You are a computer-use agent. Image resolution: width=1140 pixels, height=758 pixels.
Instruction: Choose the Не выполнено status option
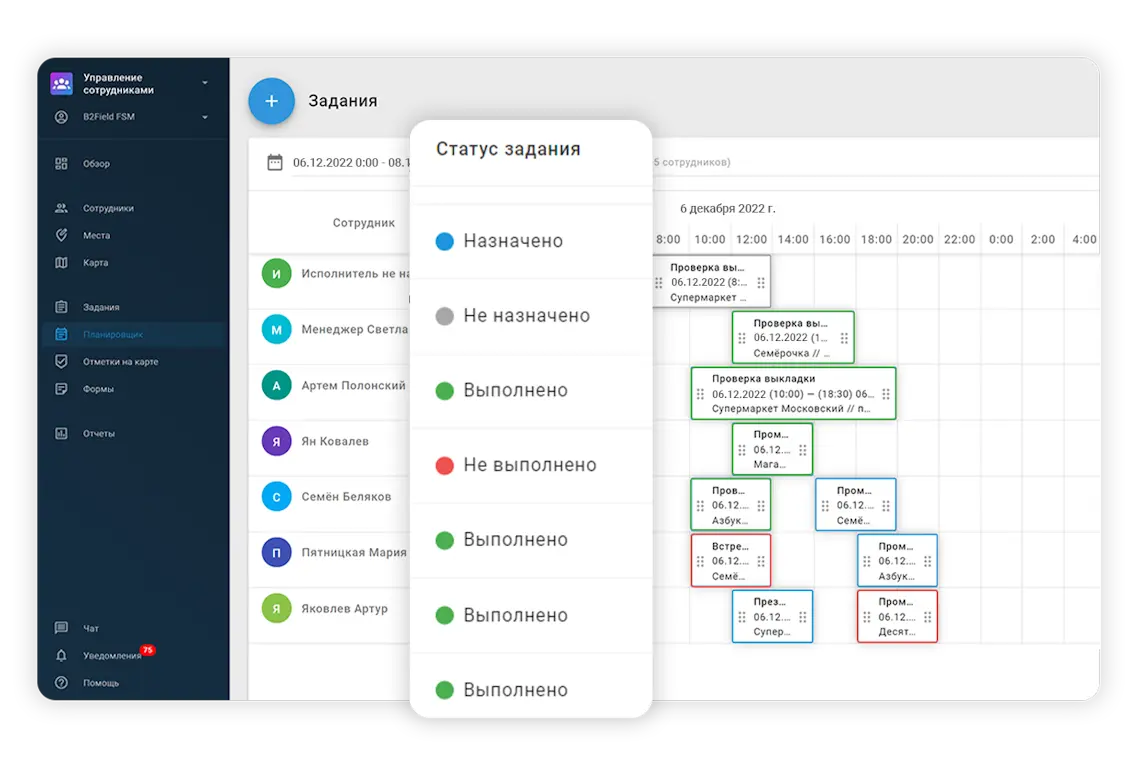pyautogui.click(x=529, y=465)
